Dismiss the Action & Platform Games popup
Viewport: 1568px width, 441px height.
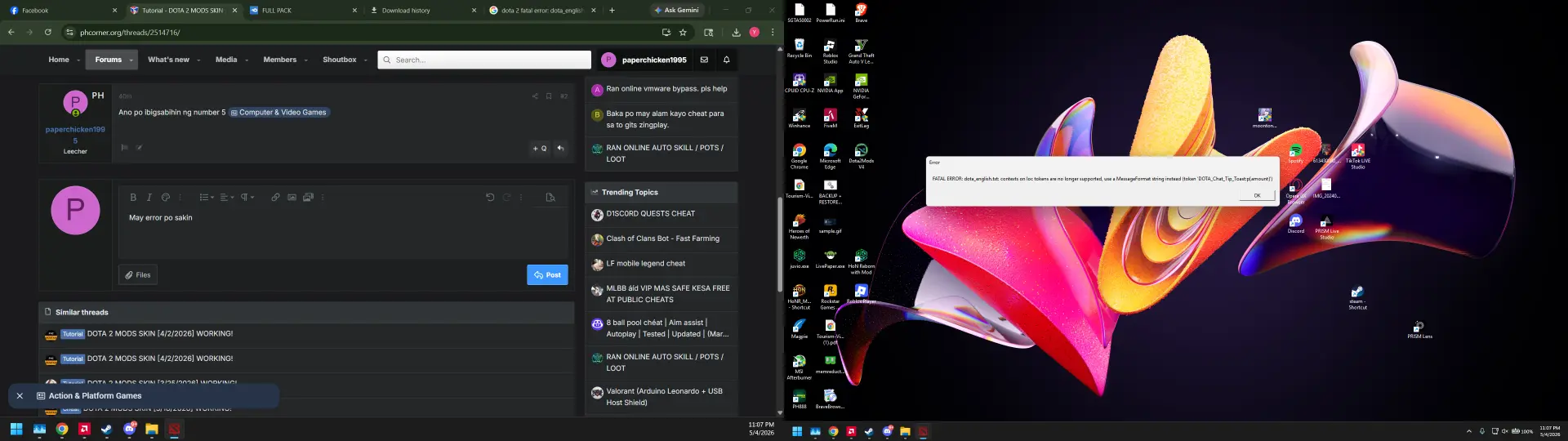[x=20, y=396]
